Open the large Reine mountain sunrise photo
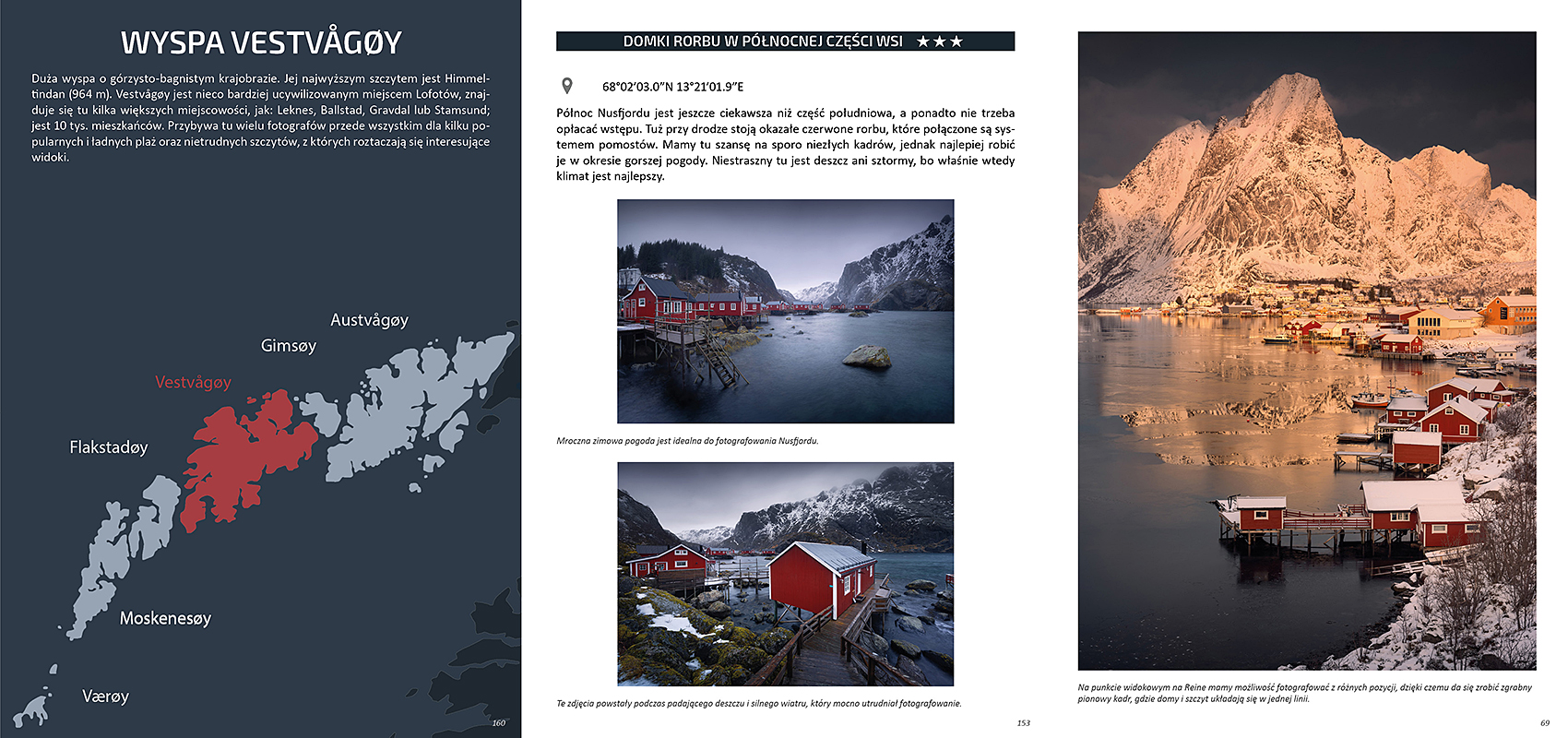This screenshot has height=738, width=1568. pyautogui.click(x=1306, y=351)
